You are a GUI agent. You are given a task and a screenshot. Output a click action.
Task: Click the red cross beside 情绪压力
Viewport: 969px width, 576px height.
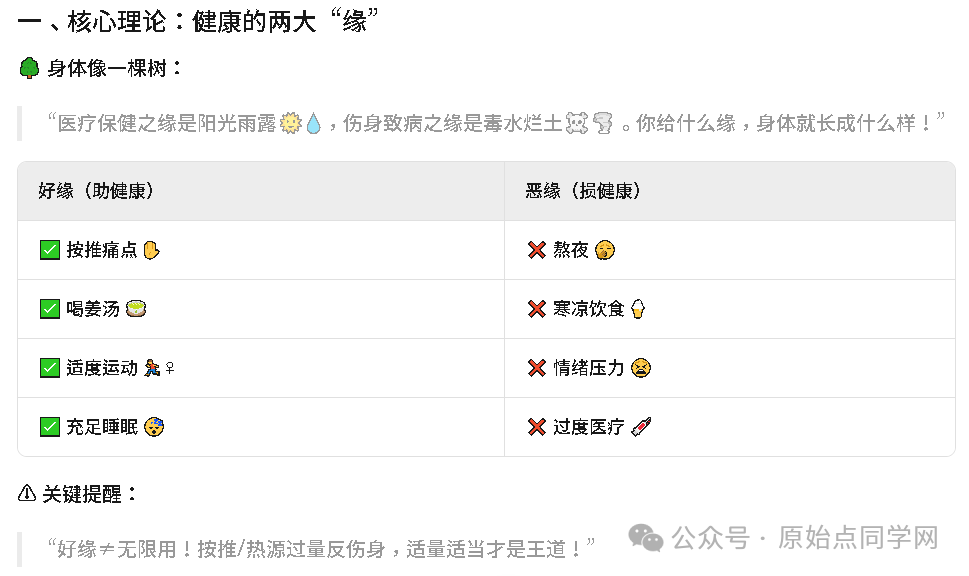pos(537,368)
